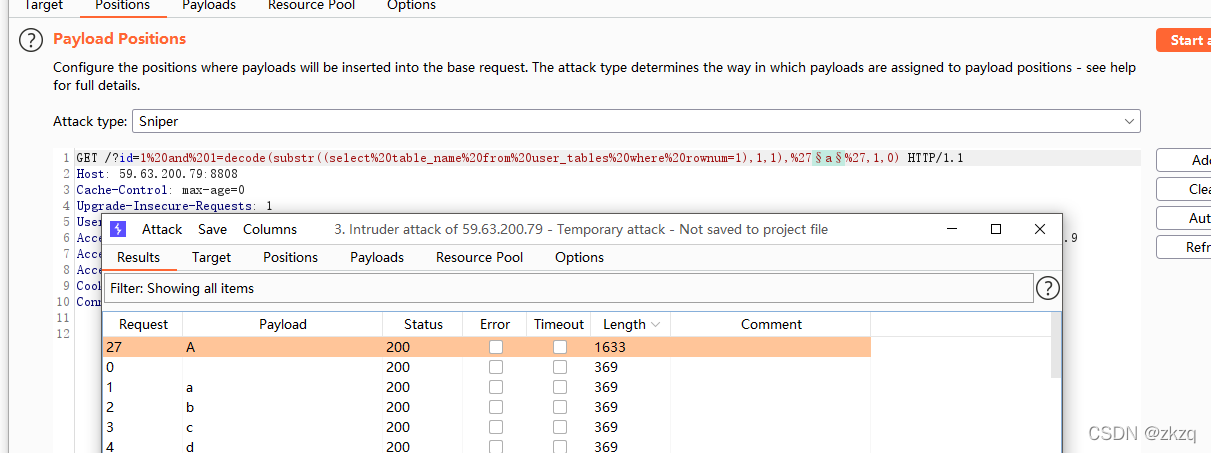Click the Host header line

pyautogui.click(x=157, y=174)
